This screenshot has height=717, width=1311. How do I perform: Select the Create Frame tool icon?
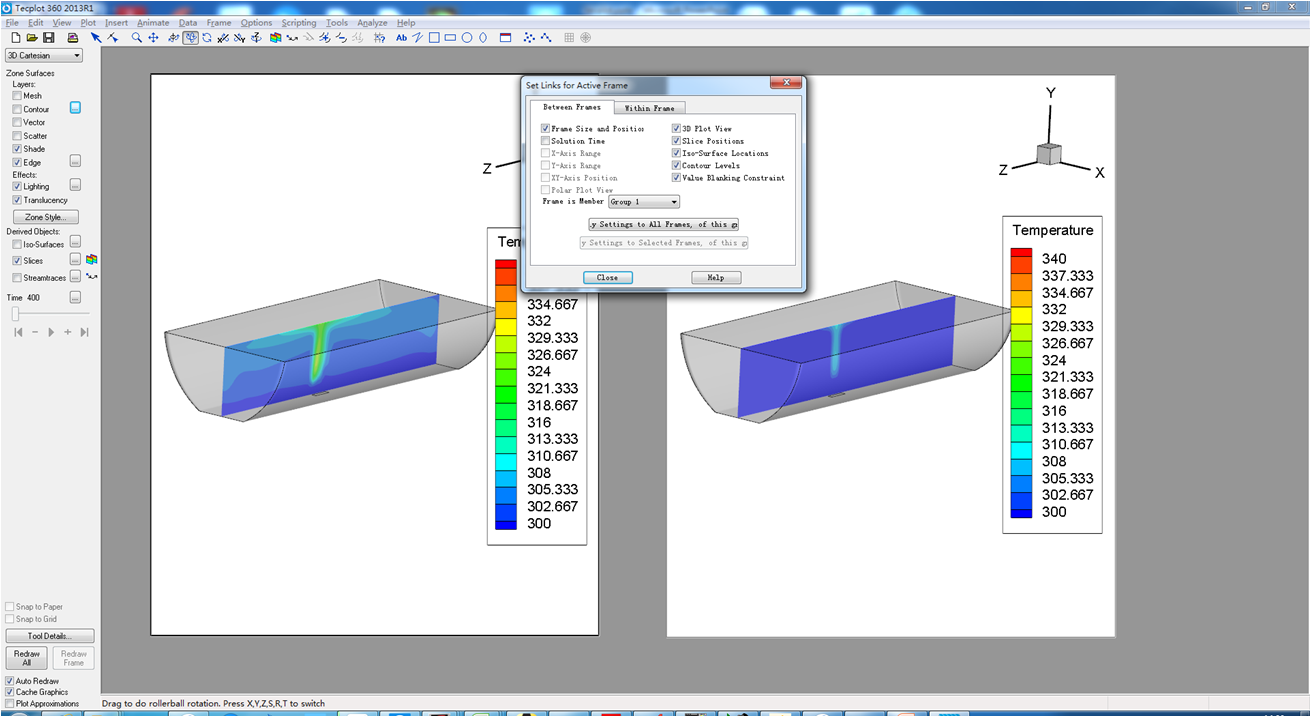pos(505,38)
